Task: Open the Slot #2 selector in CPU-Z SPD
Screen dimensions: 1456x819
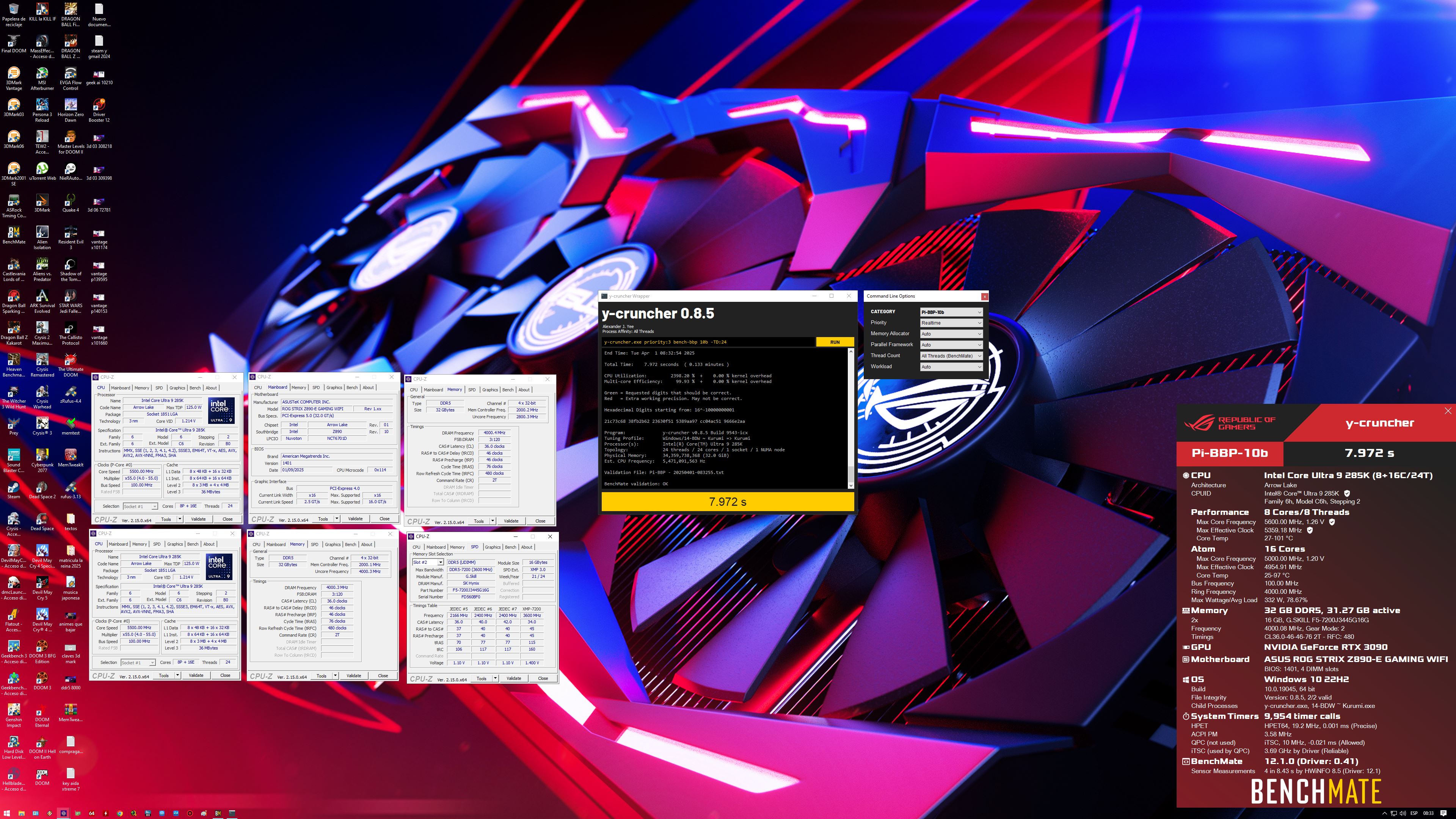Action: (428, 562)
